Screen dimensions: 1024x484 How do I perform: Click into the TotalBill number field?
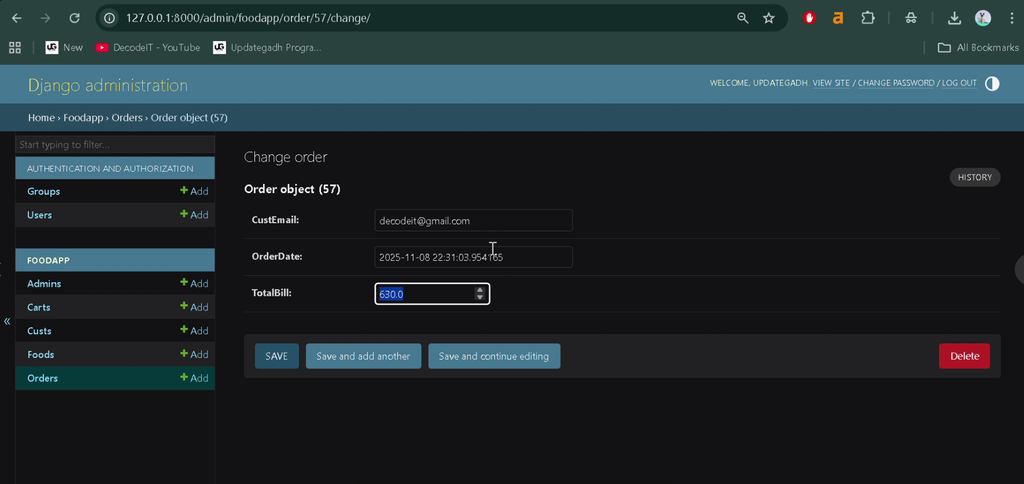point(432,294)
